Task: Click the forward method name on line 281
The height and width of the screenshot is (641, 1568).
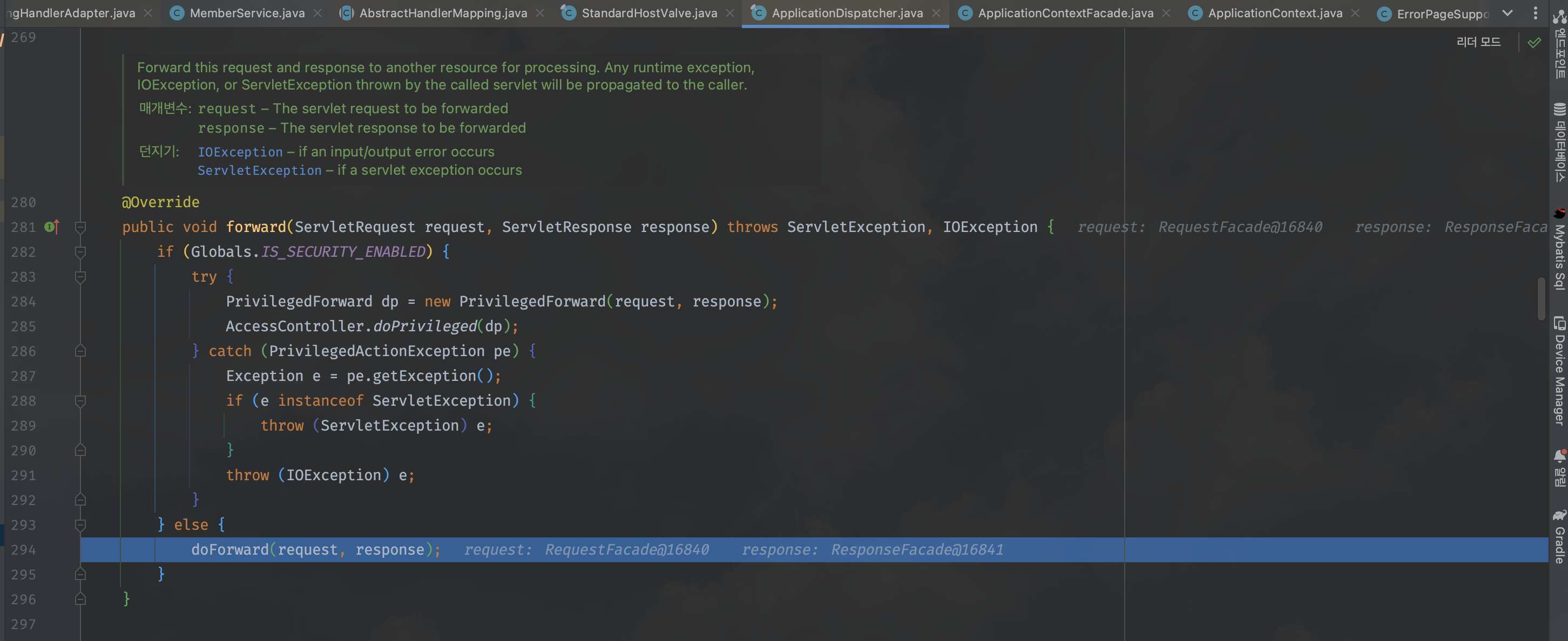Action: pos(255,227)
